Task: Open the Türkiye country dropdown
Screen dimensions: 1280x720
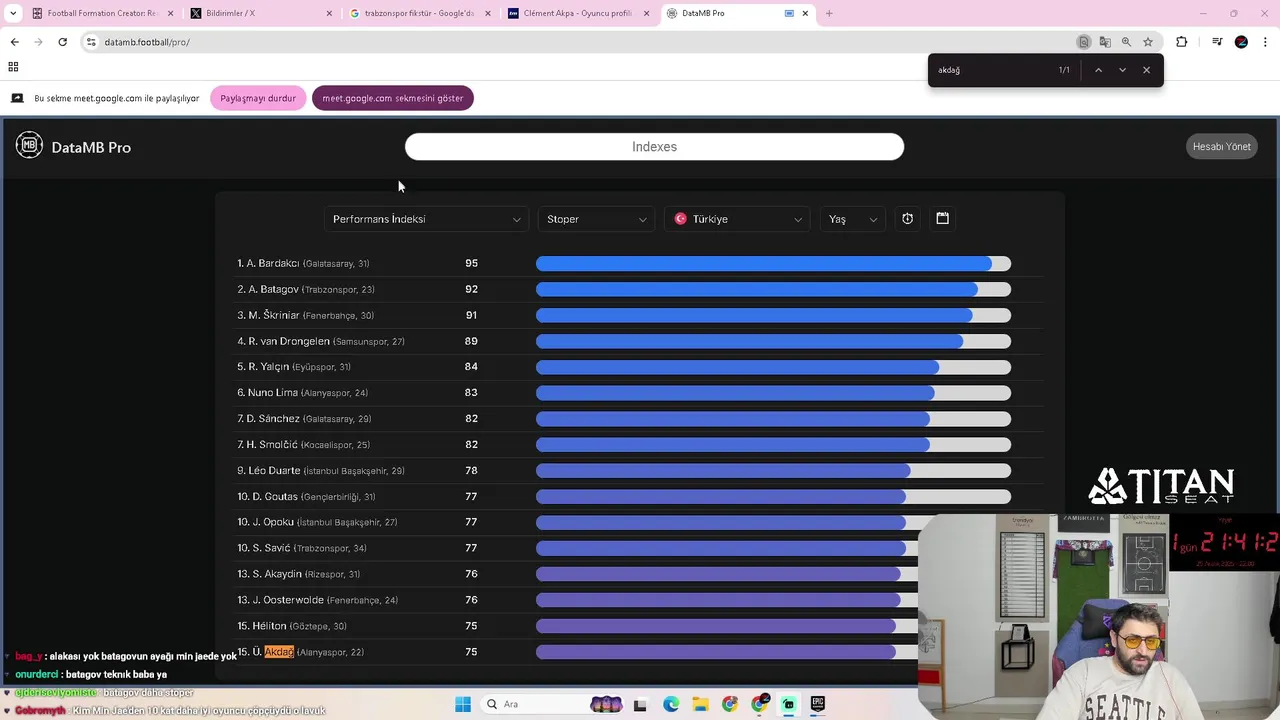Action: click(x=738, y=219)
